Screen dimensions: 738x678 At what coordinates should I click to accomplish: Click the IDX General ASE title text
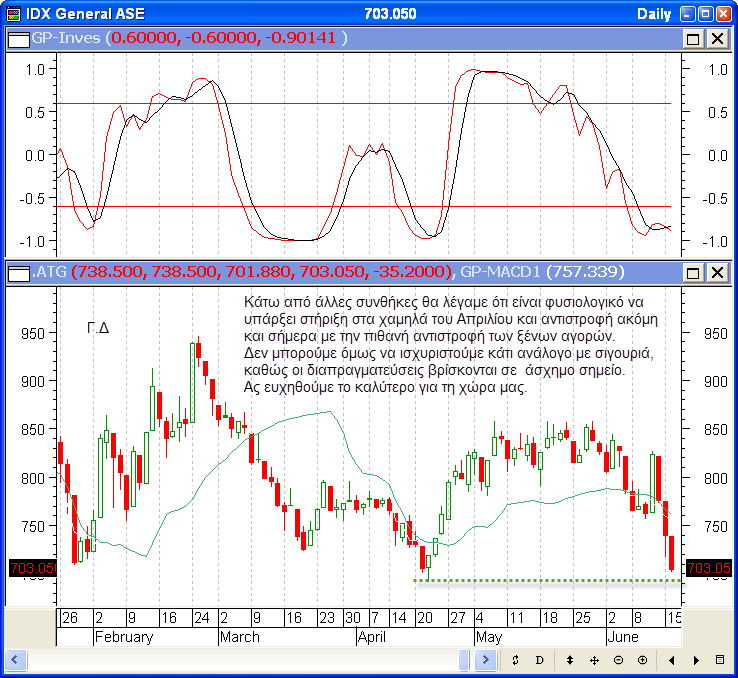(85, 14)
